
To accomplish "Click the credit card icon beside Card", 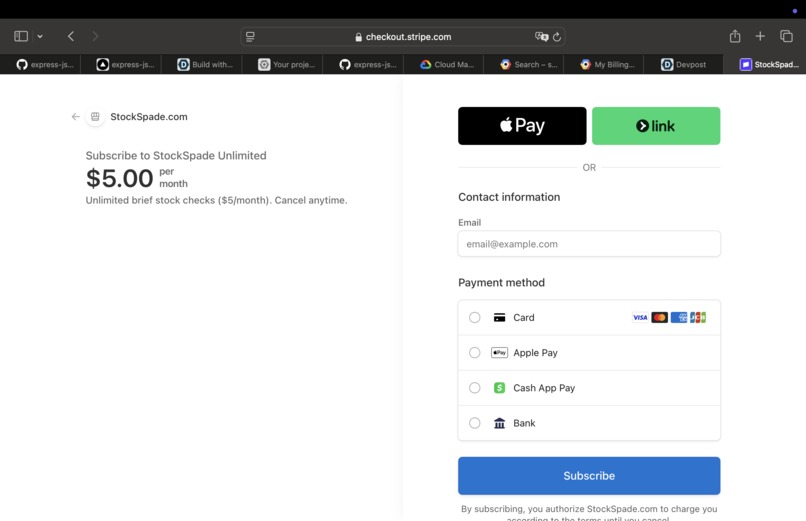I will point(499,318).
